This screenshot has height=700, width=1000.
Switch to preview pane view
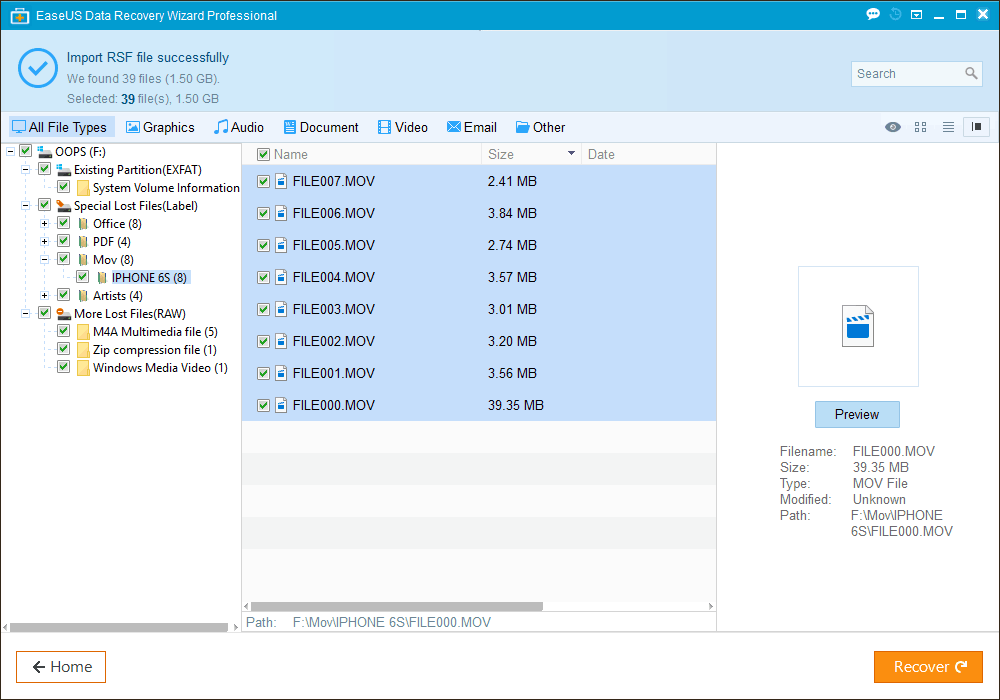pos(976,127)
